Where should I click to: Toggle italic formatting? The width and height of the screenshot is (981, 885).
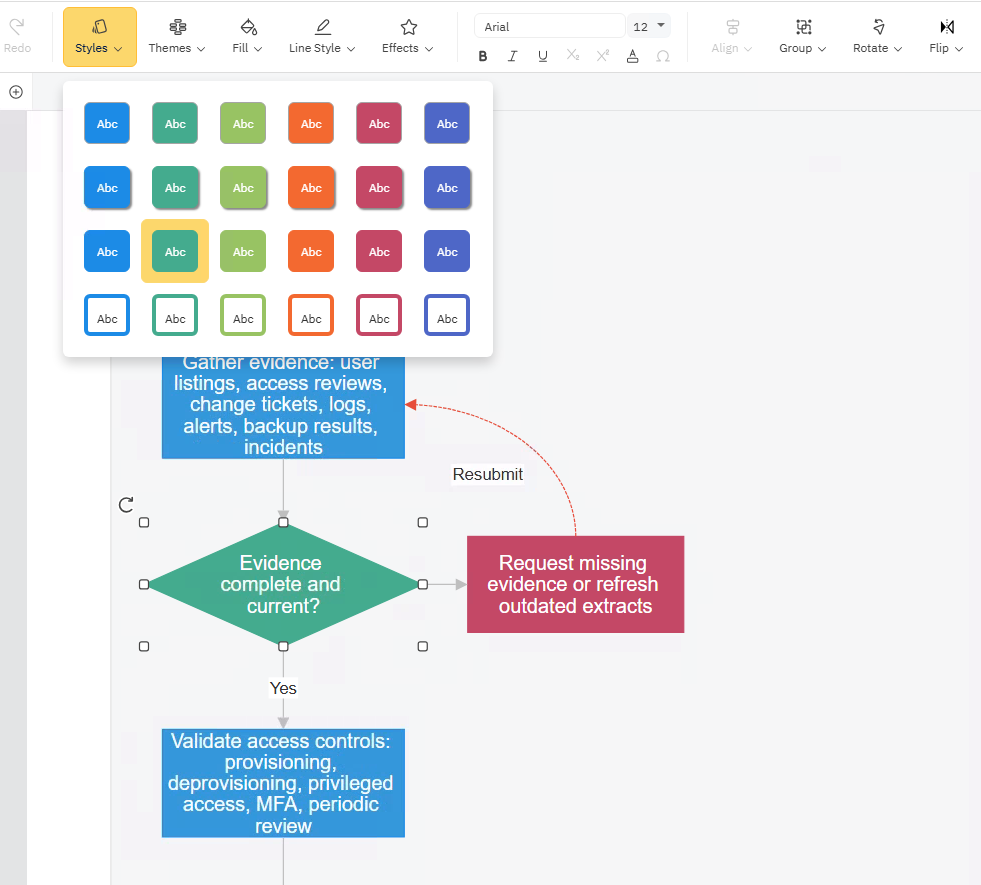[x=512, y=56]
